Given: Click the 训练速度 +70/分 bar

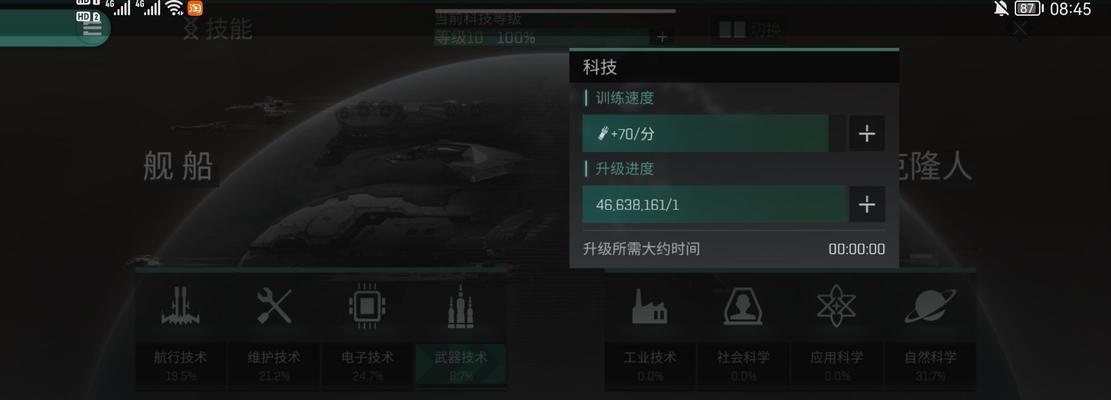Looking at the screenshot, I should coord(714,133).
